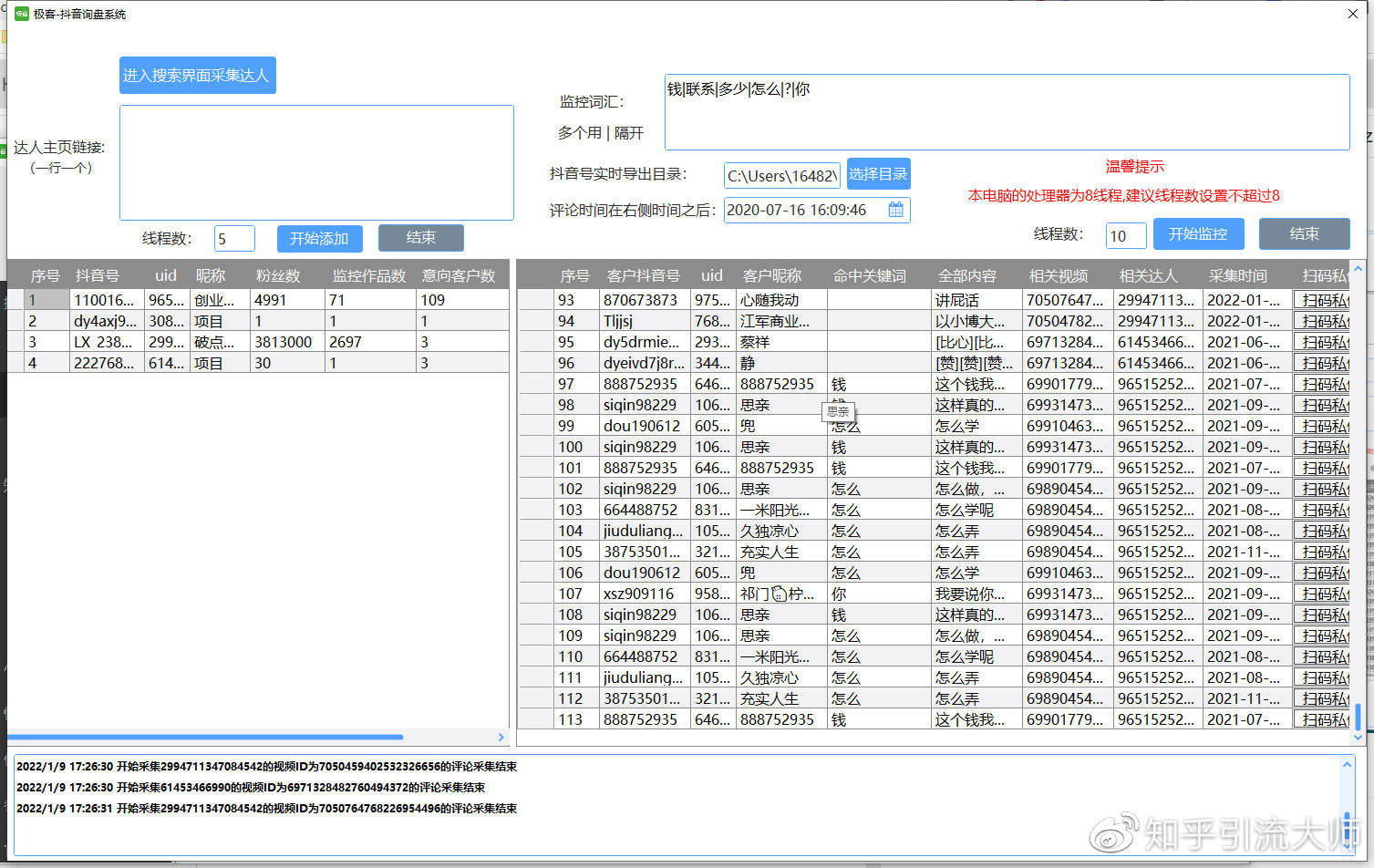Close the 极客-抖音询盘系统 window
The height and width of the screenshot is (868, 1374).
click(x=1353, y=14)
